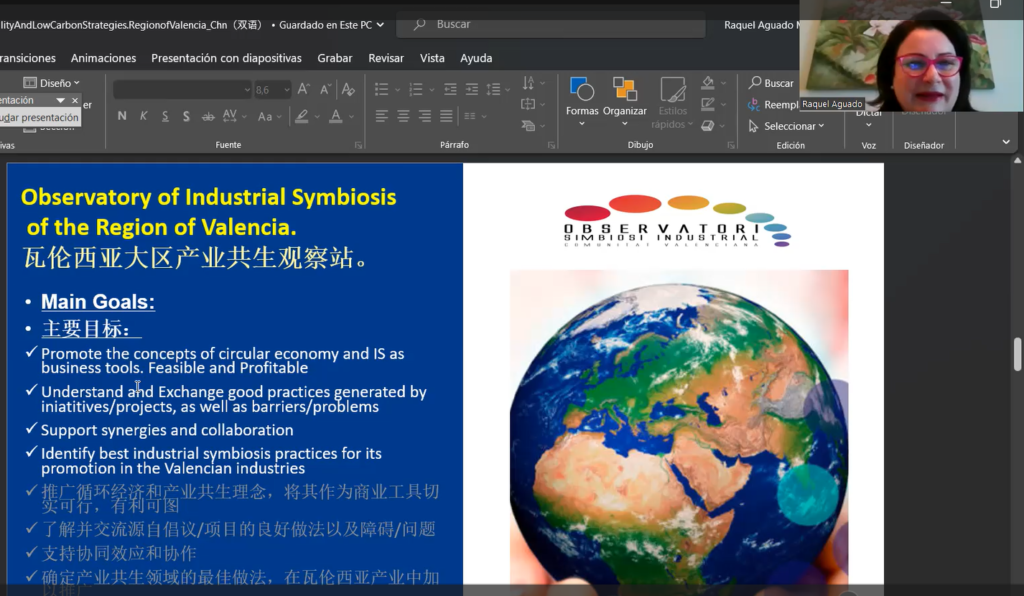
Task: Click the Bold (N) formatting icon
Action: (122, 116)
